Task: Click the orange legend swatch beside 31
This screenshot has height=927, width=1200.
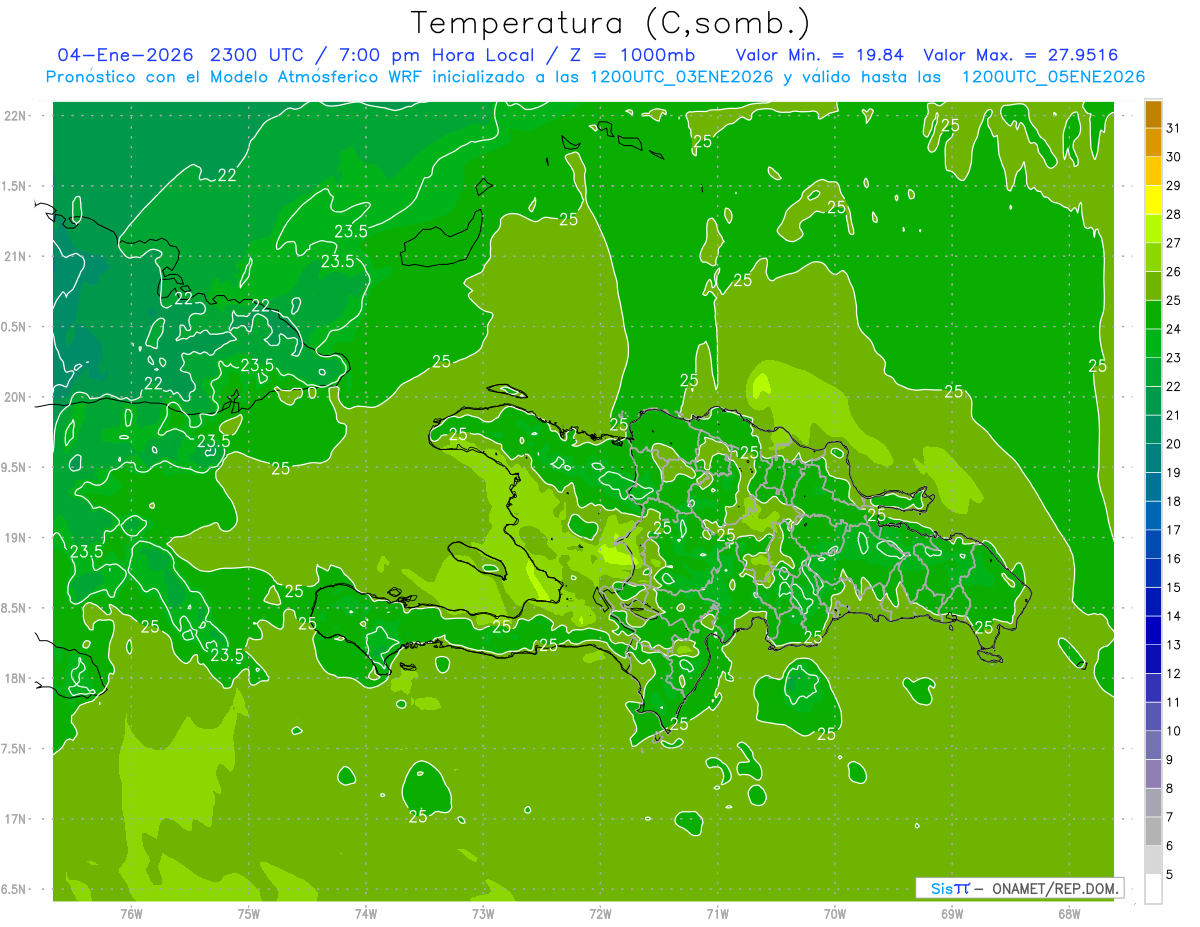Action: 1153,115
